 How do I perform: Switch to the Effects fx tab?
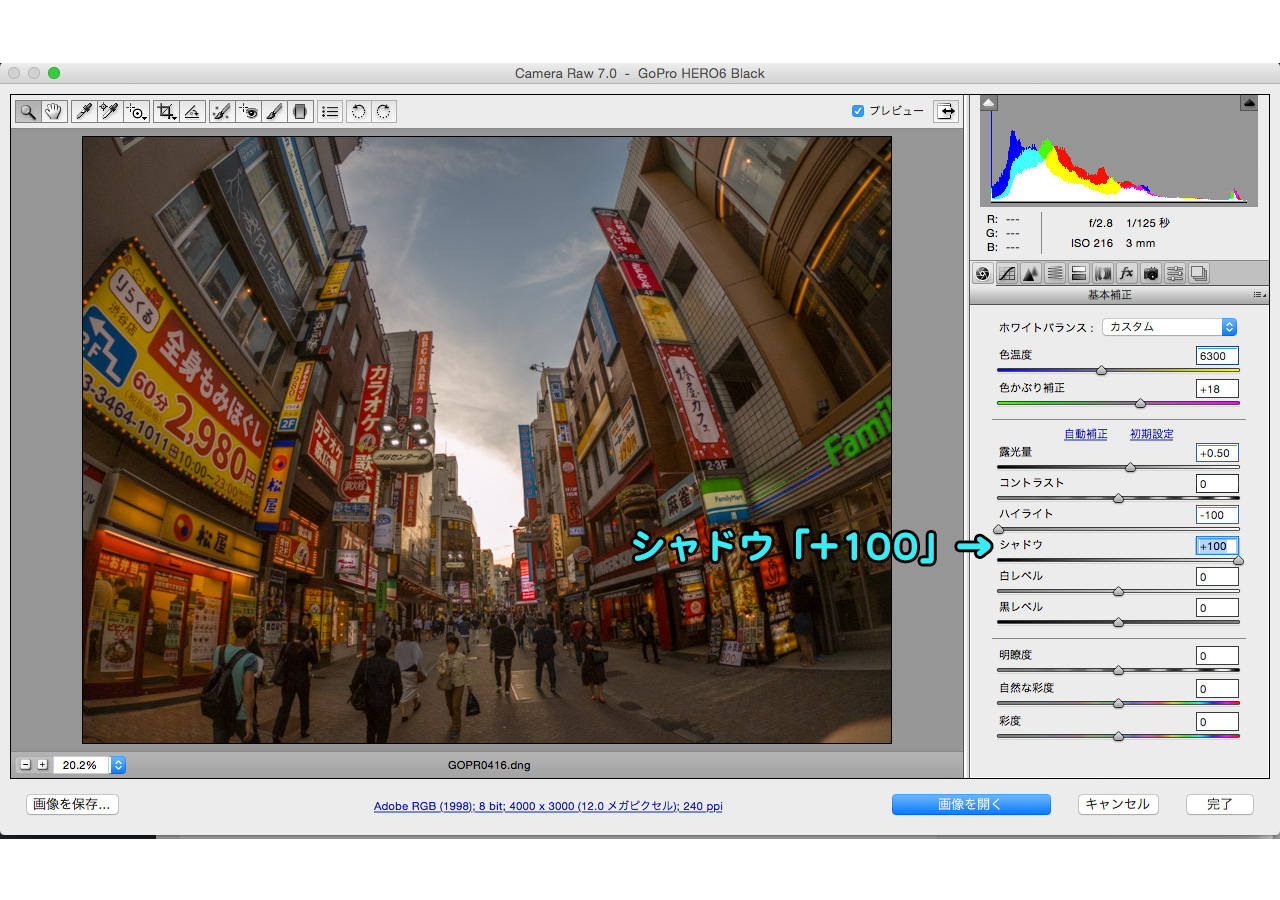pyautogui.click(x=1126, y=273)
